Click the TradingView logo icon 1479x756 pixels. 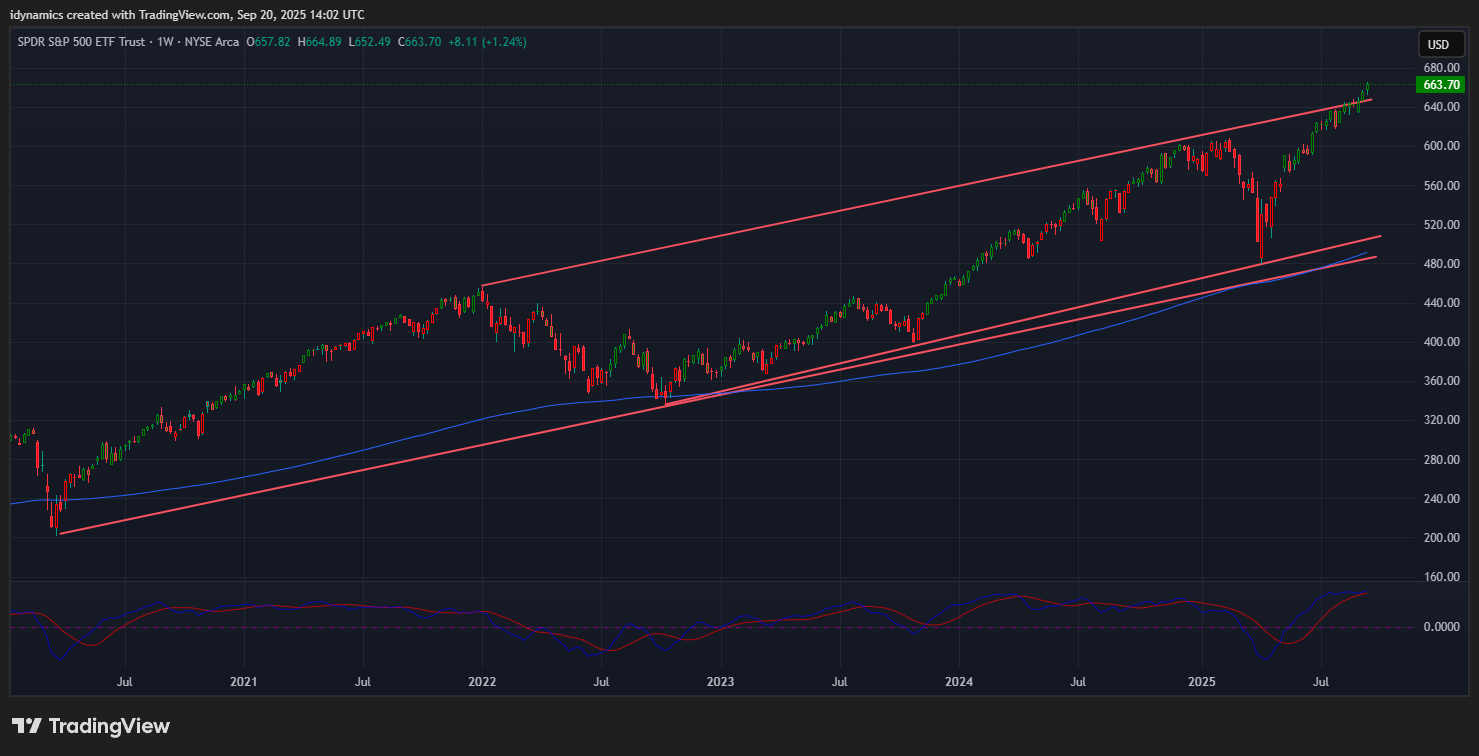27,726
